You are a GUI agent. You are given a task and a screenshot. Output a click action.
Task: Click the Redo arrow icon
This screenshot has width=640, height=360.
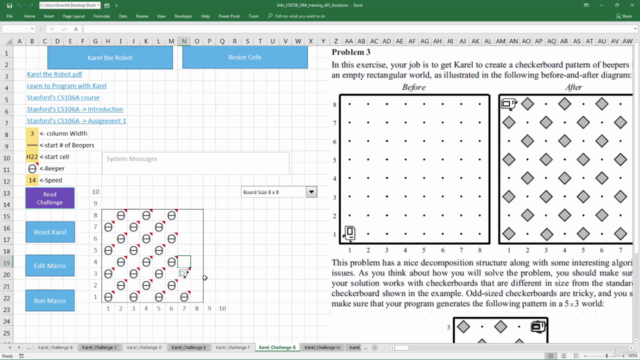pos(30,5)
